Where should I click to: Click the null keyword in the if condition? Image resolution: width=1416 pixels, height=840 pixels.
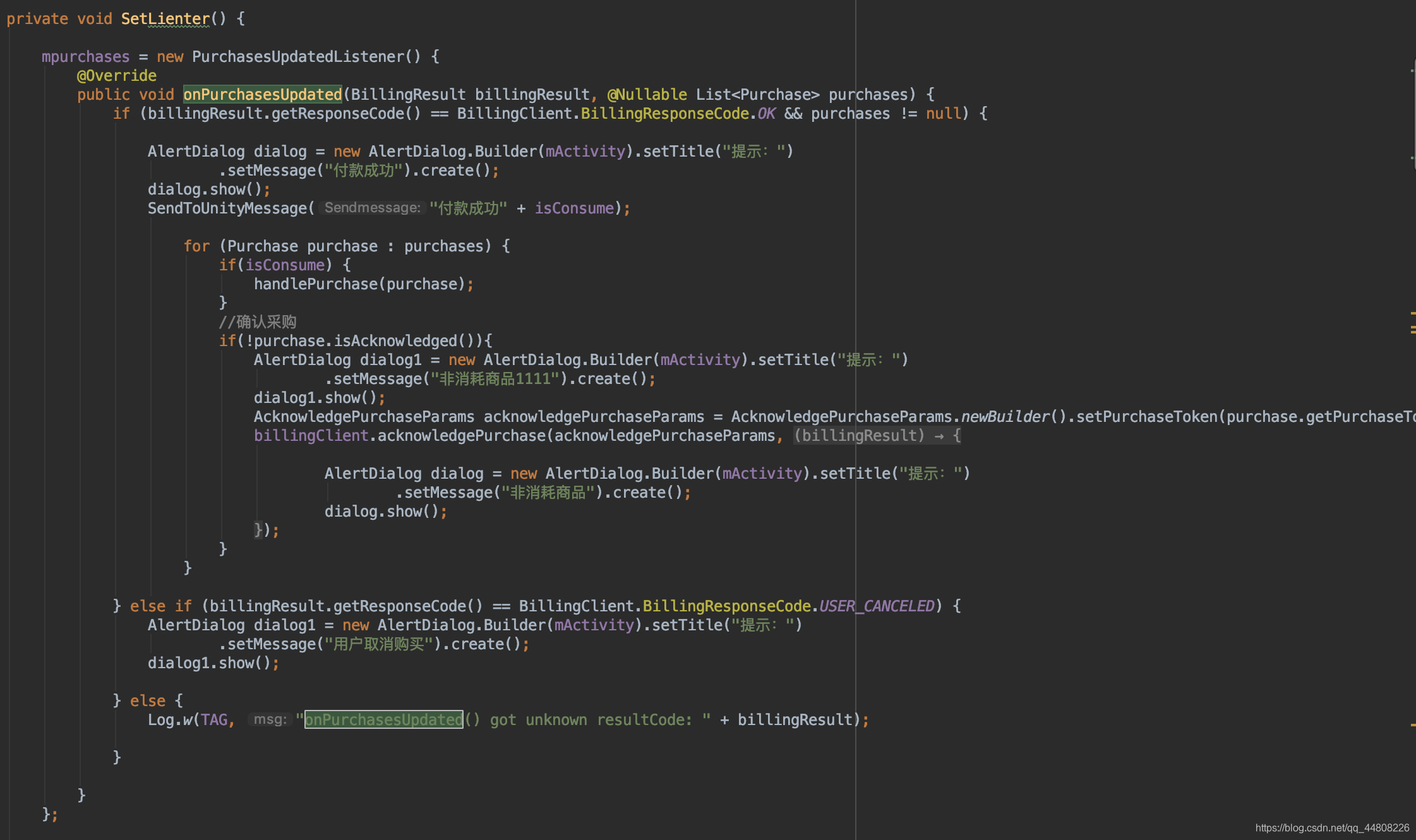[x=943, y=114]
